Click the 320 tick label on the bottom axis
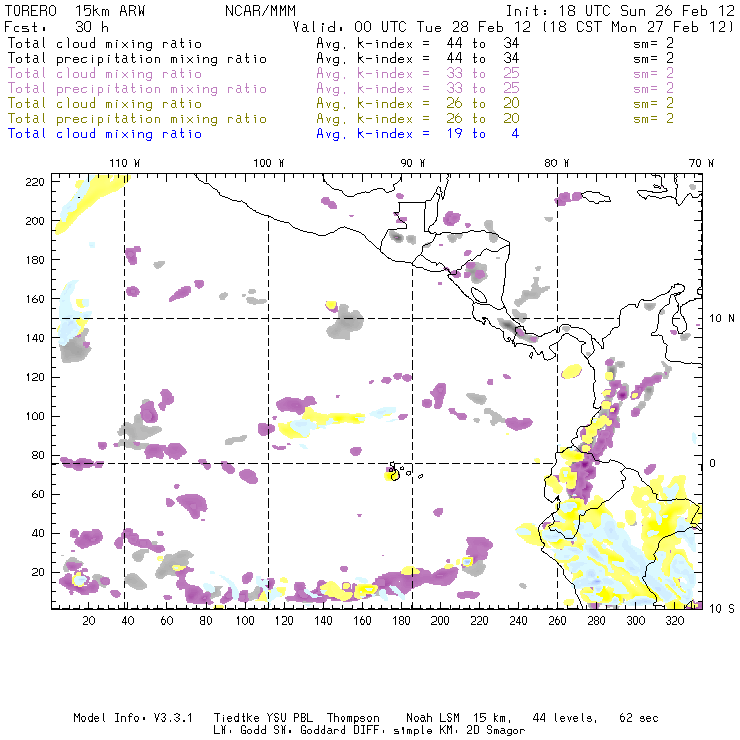Viewport: 740px width, 740px height. pos(675,621)
